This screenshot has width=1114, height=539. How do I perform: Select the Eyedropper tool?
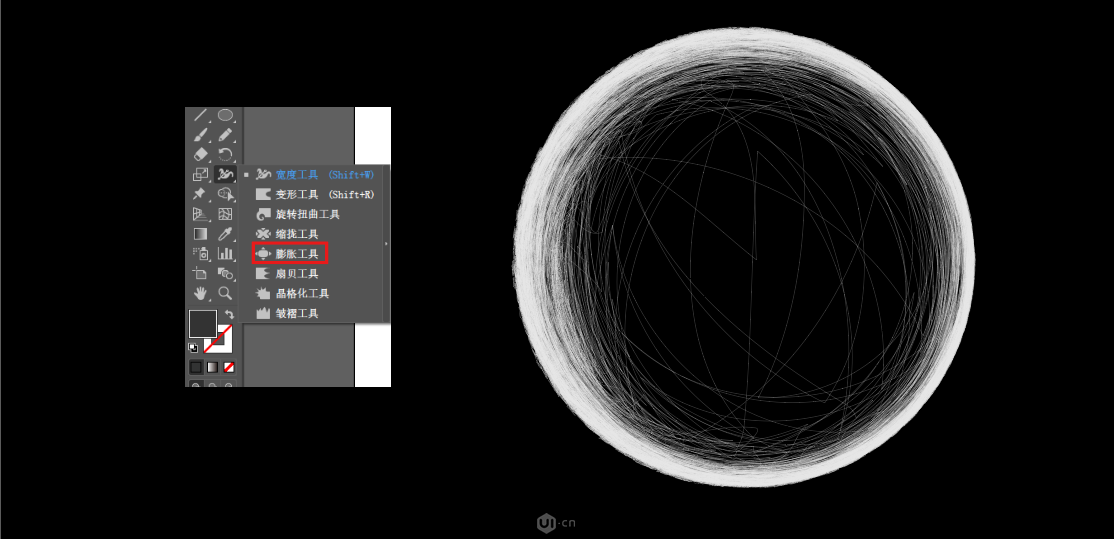(226, 234)
